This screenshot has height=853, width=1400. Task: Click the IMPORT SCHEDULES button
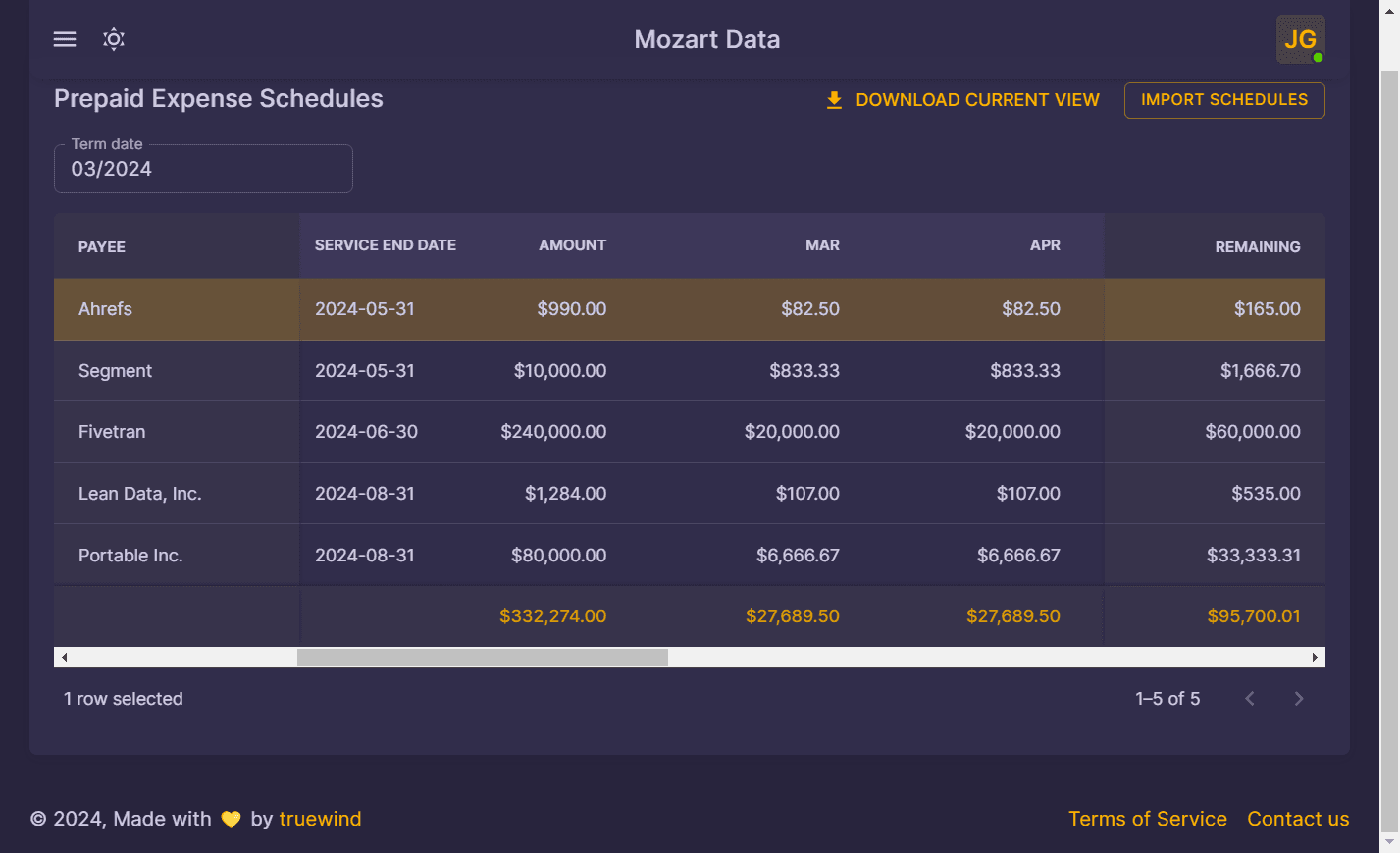[1223, 100]
